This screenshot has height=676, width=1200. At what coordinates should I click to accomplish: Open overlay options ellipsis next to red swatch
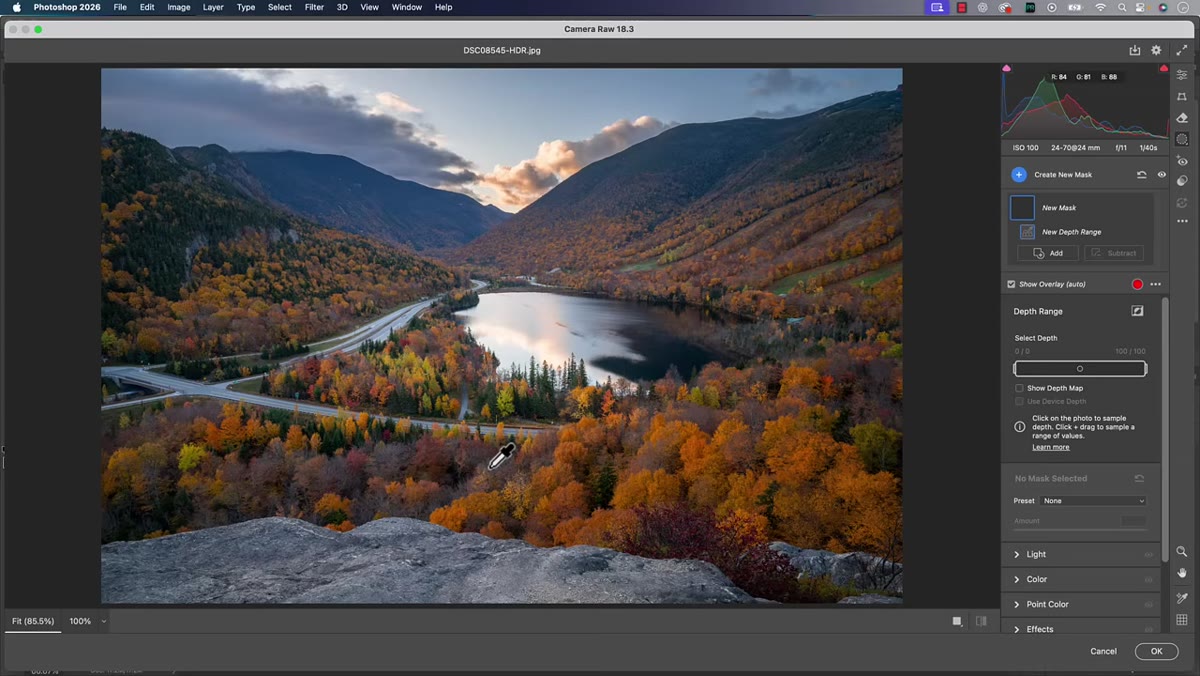pyautogui.click(x=1156, y=284)
